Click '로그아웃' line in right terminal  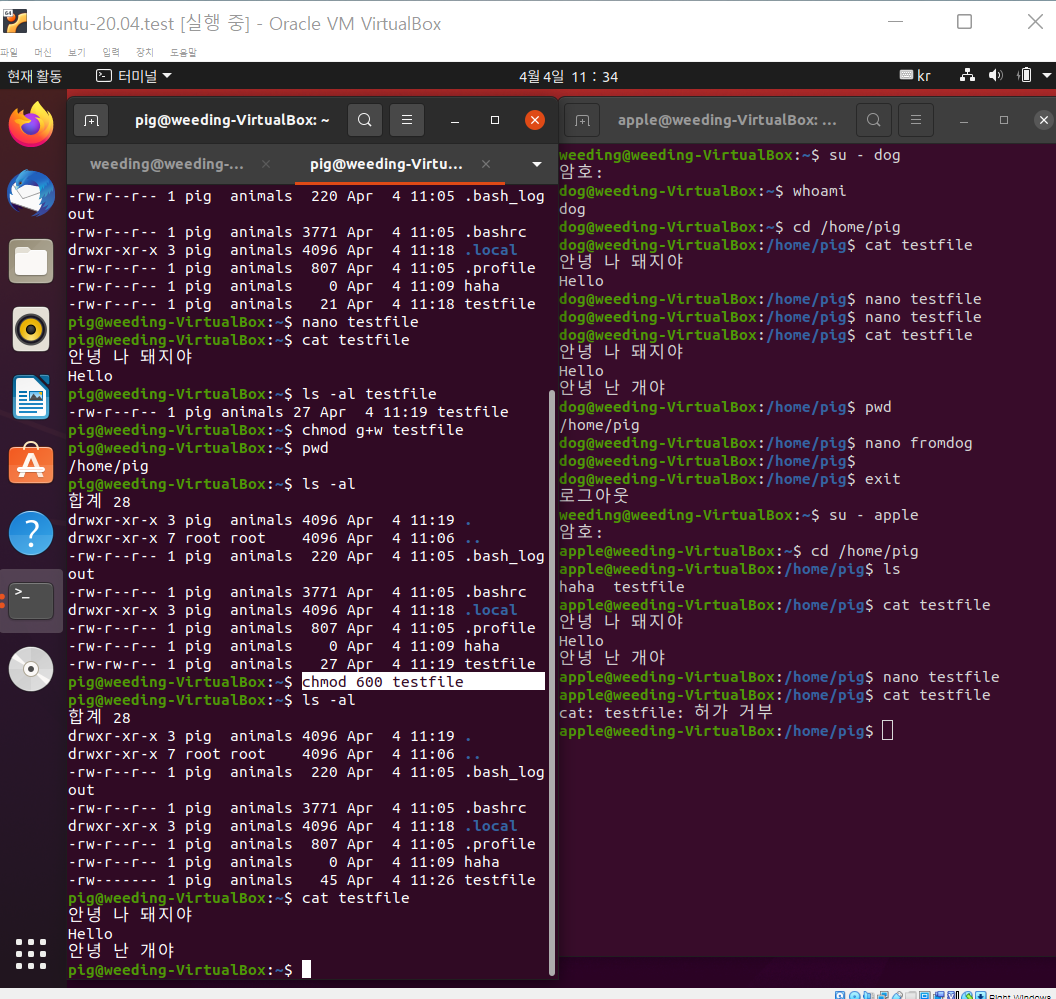coord(593,496)
